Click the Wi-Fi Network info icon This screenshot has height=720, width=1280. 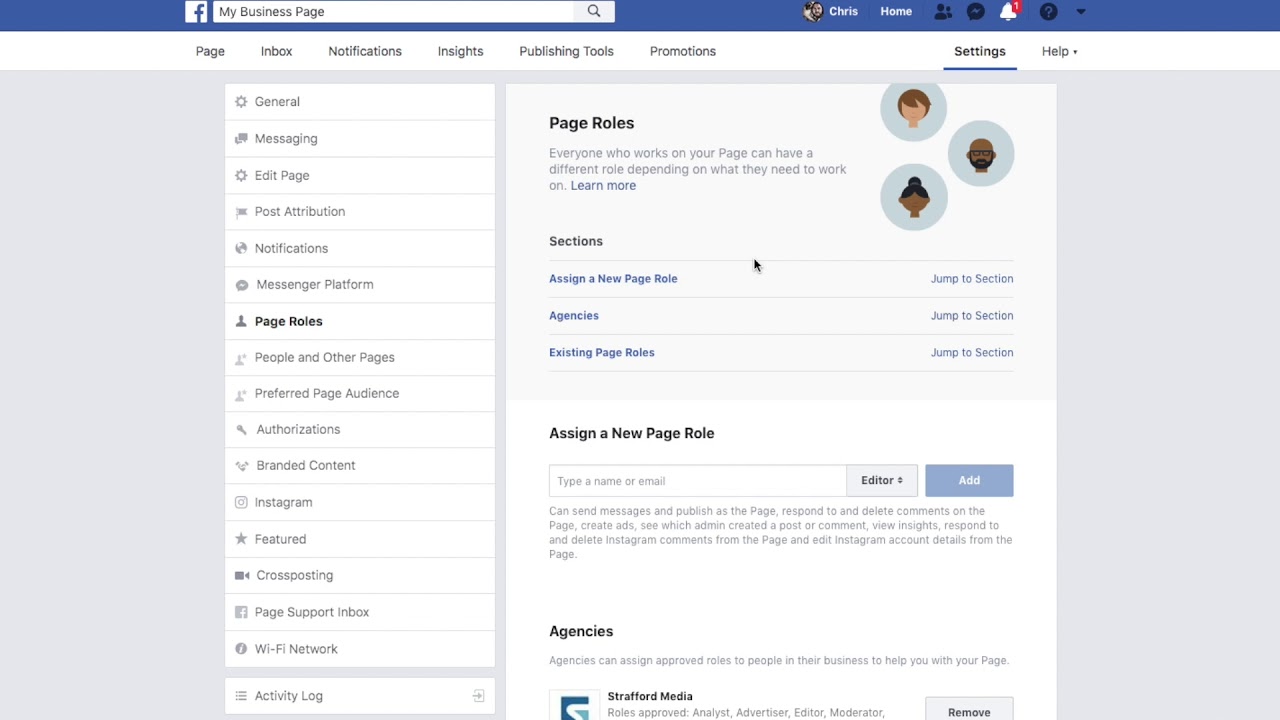point(241,649)
